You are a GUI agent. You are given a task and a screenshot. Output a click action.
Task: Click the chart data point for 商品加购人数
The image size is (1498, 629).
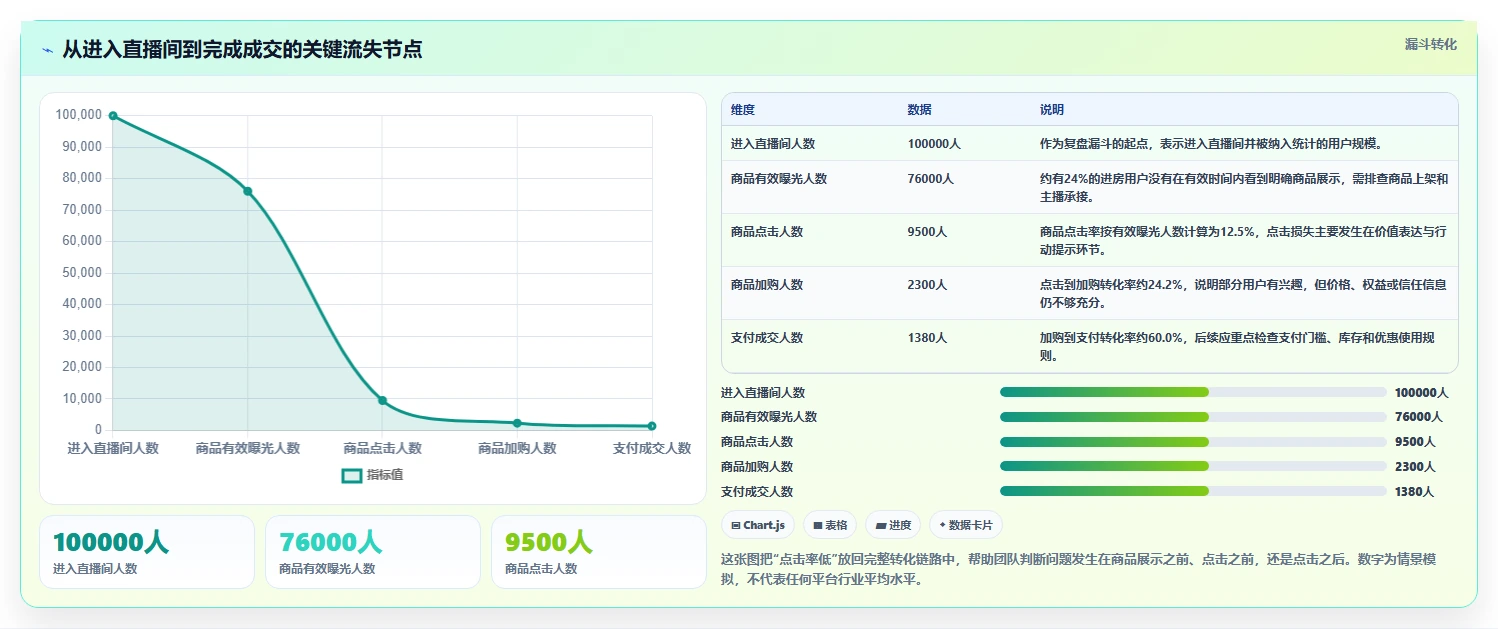(x=517, y=423)
